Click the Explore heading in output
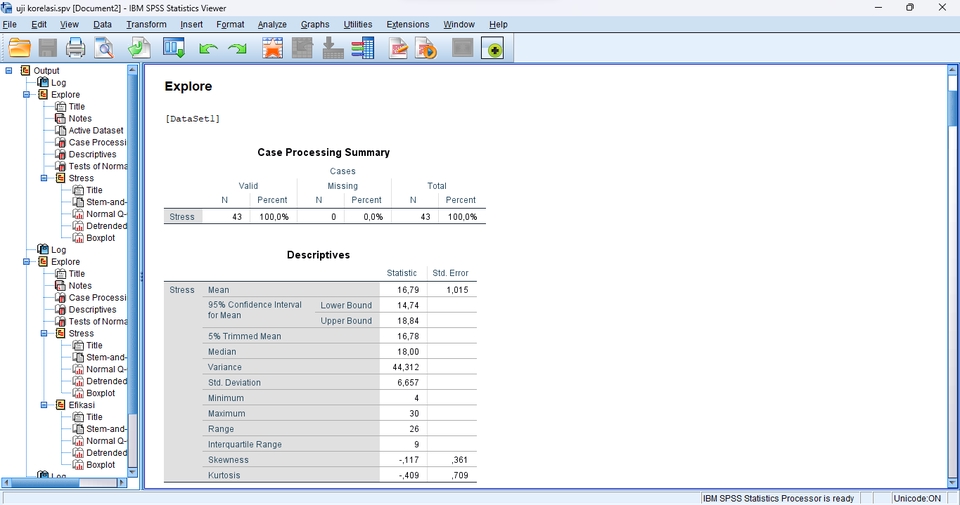The image size is (960, 505). coord(188,86)
